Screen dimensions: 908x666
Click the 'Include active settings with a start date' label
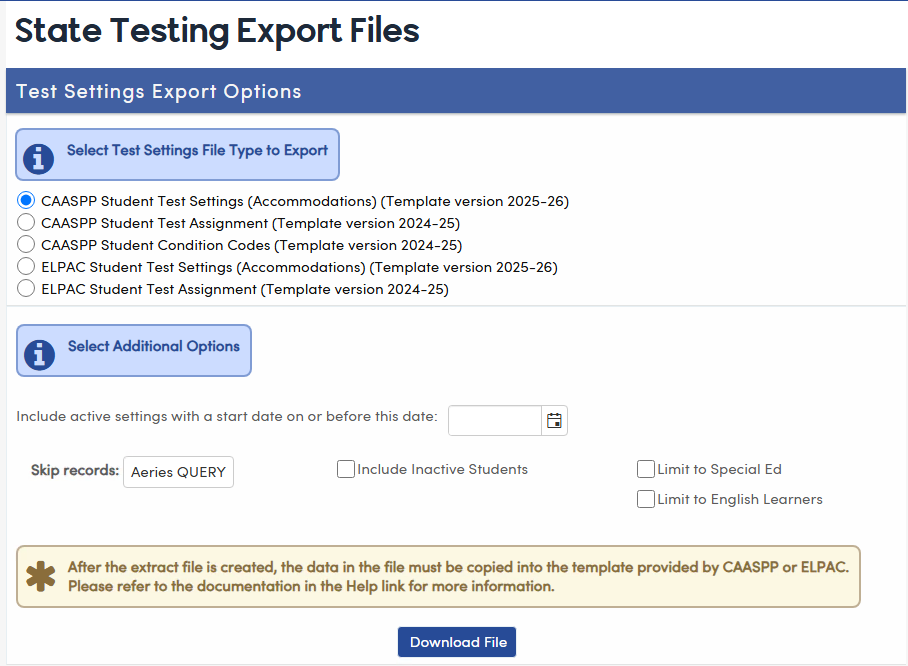(227, 416)
